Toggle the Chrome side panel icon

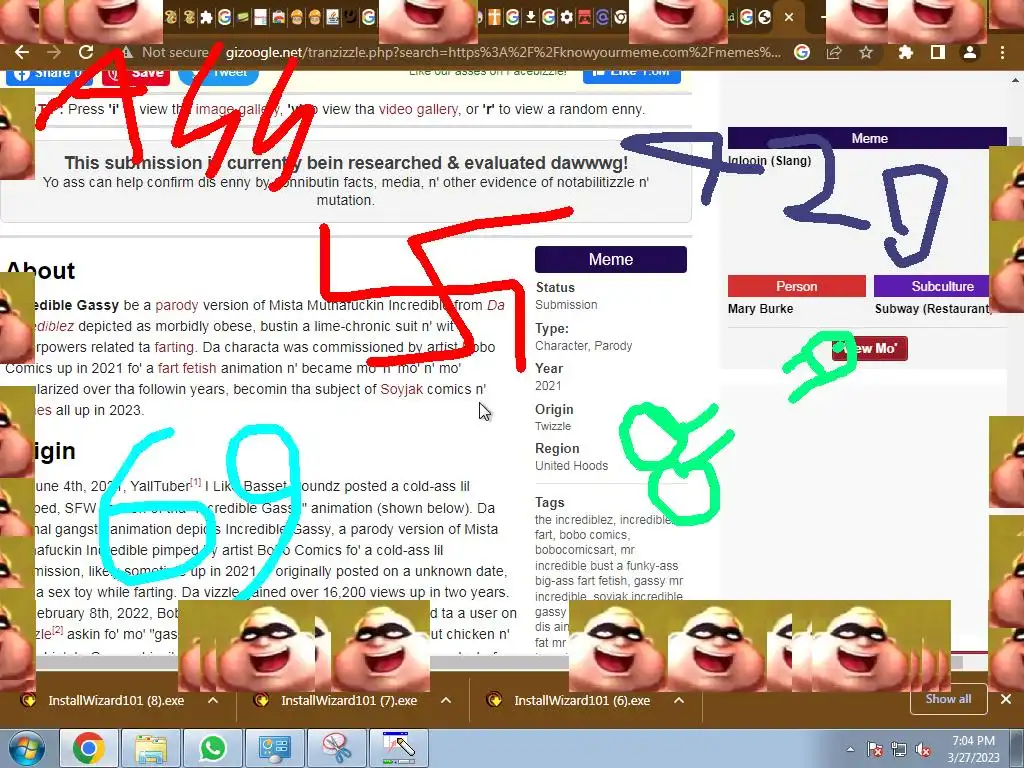pos(938,52)
